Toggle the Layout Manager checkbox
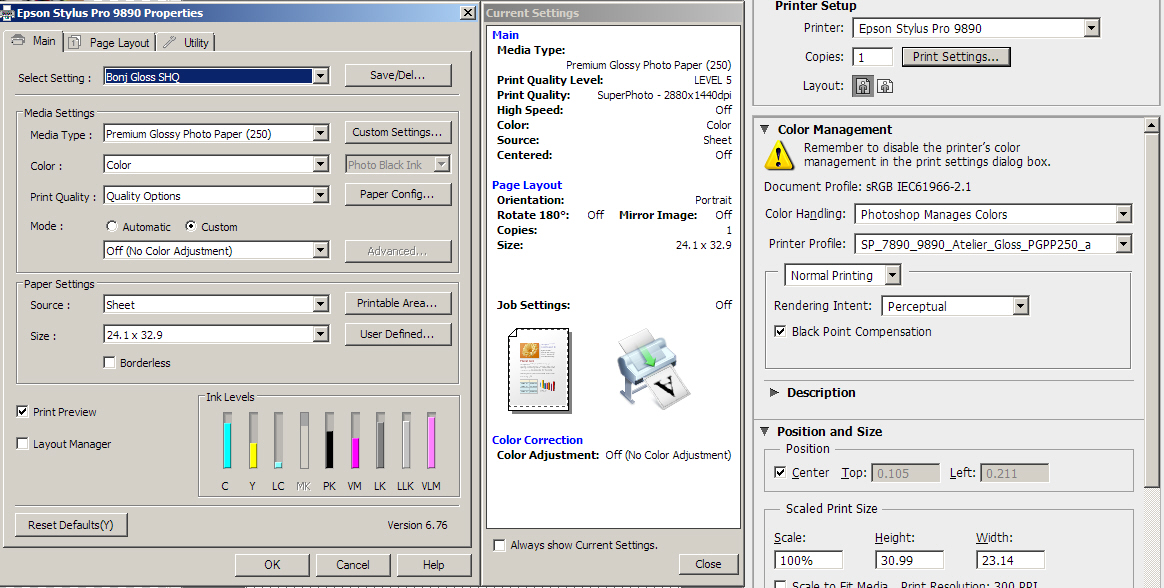This screenshot has width=1164, height=588. click(23, 444)
